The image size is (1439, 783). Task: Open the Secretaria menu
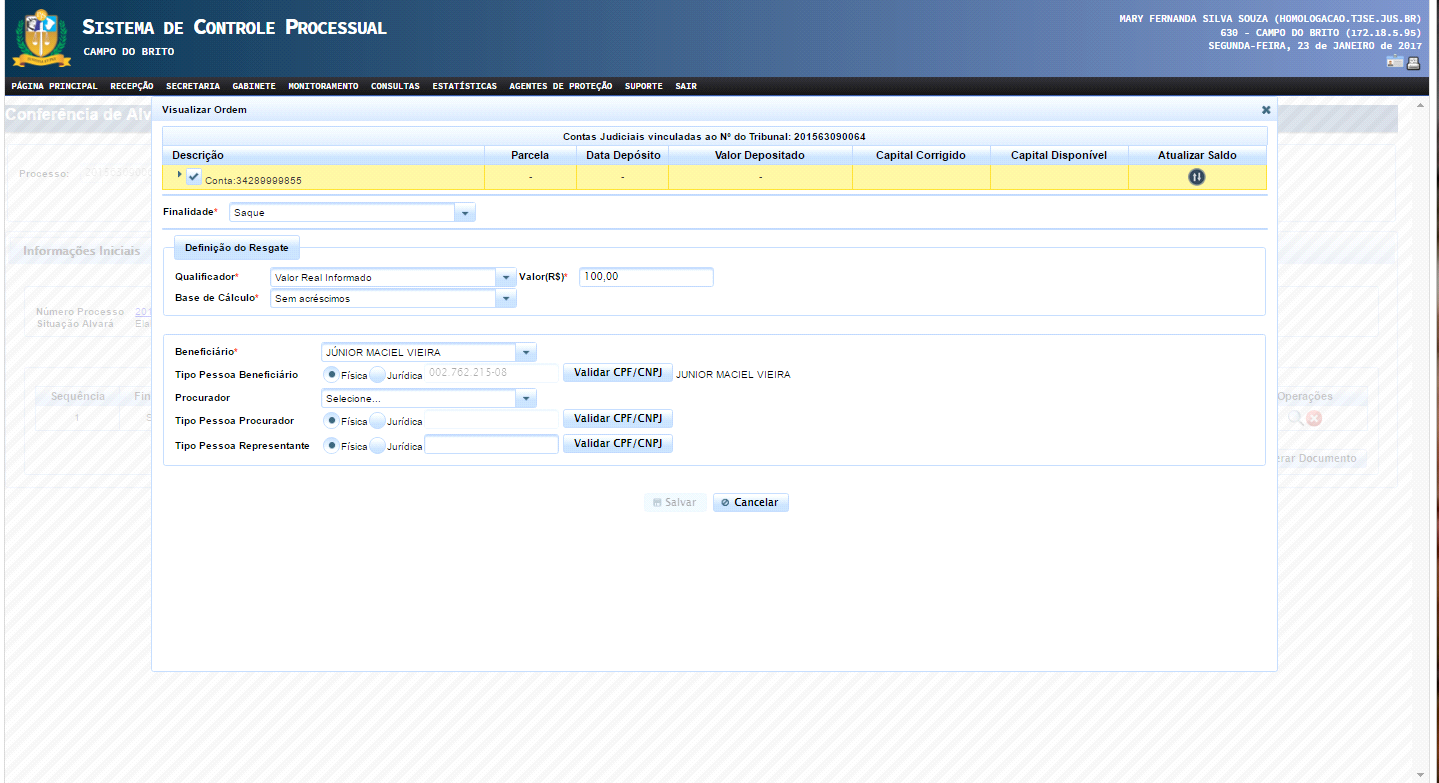(x=193, y=87)
